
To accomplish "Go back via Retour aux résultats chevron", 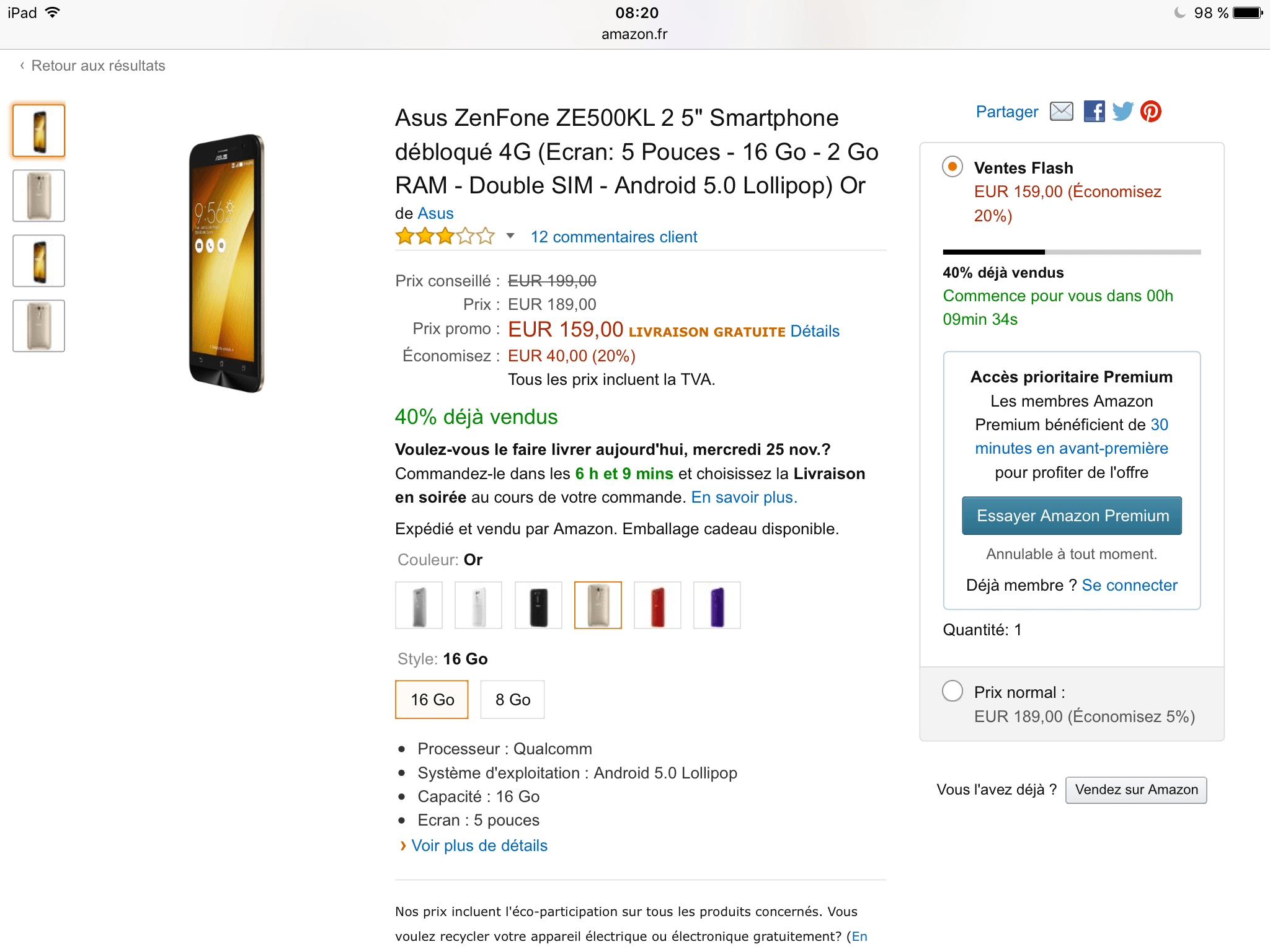I will coord(22,66).
